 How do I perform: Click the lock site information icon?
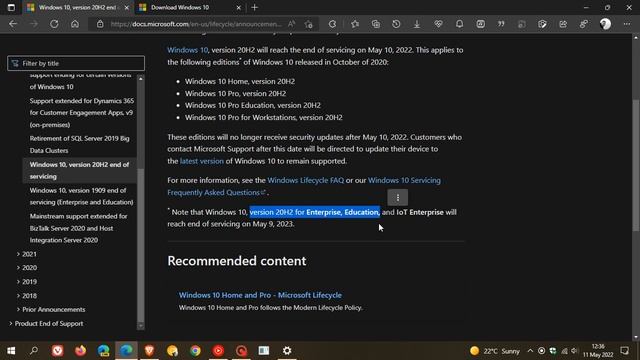click(x=100, y=24)
